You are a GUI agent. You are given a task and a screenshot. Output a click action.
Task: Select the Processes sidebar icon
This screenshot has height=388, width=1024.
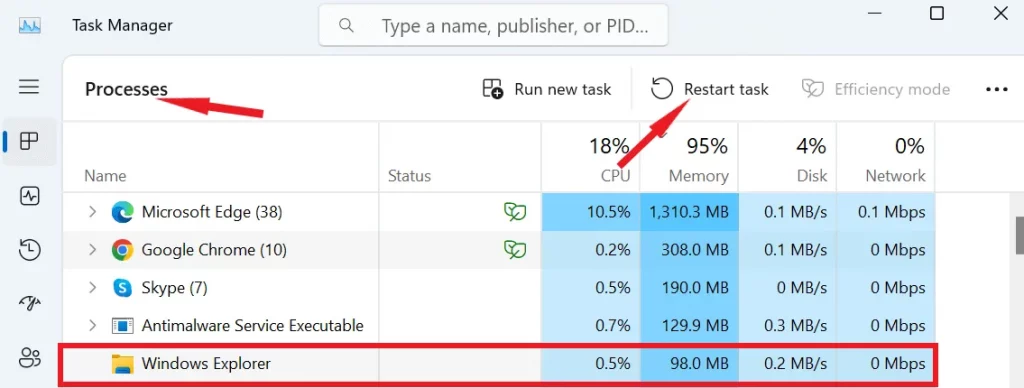point(29,141)
